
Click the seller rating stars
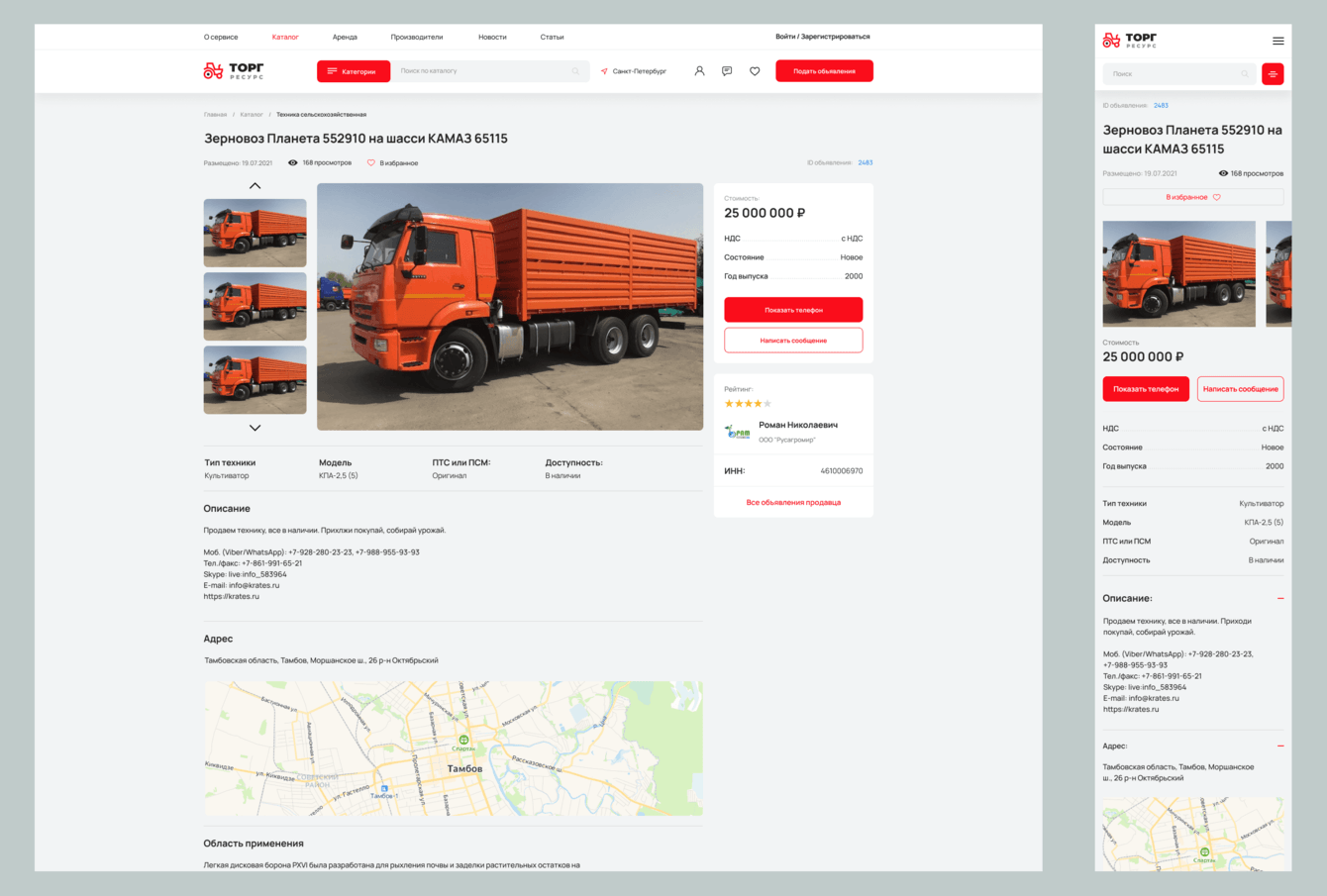coord(748,403)
